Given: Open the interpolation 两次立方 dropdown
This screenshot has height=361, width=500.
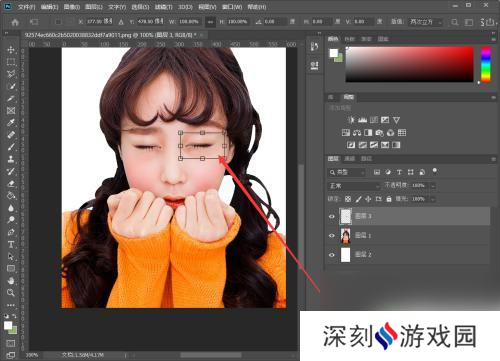Looking at the screenshot, I should pos(426,22).
